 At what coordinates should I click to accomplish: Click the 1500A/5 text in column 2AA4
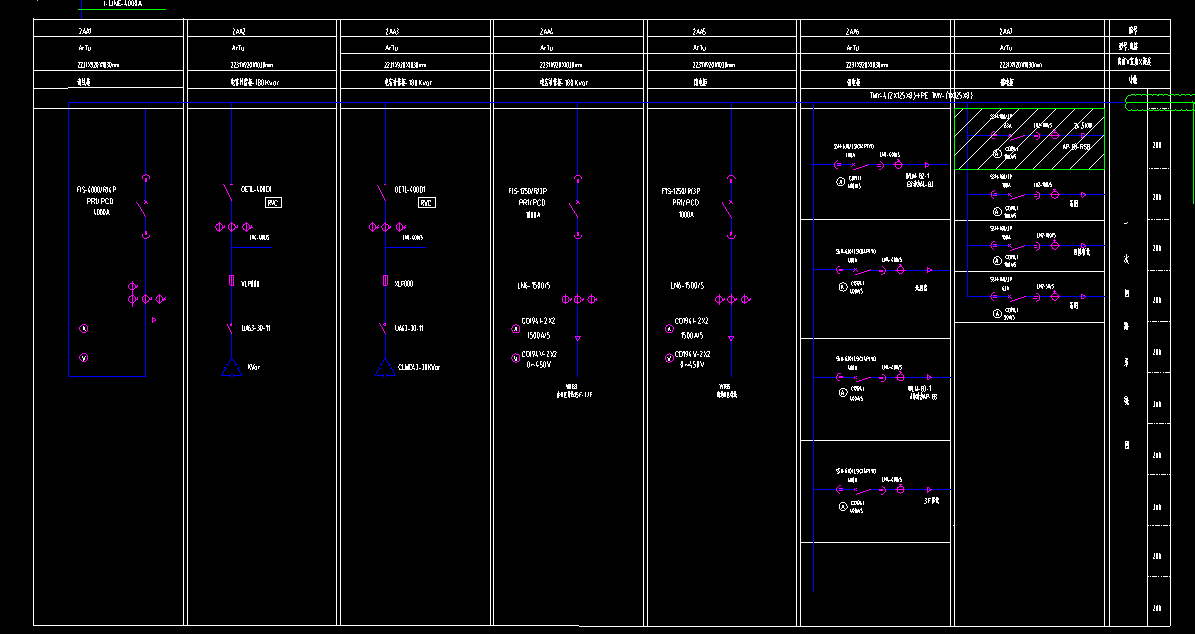pos(538,335)
